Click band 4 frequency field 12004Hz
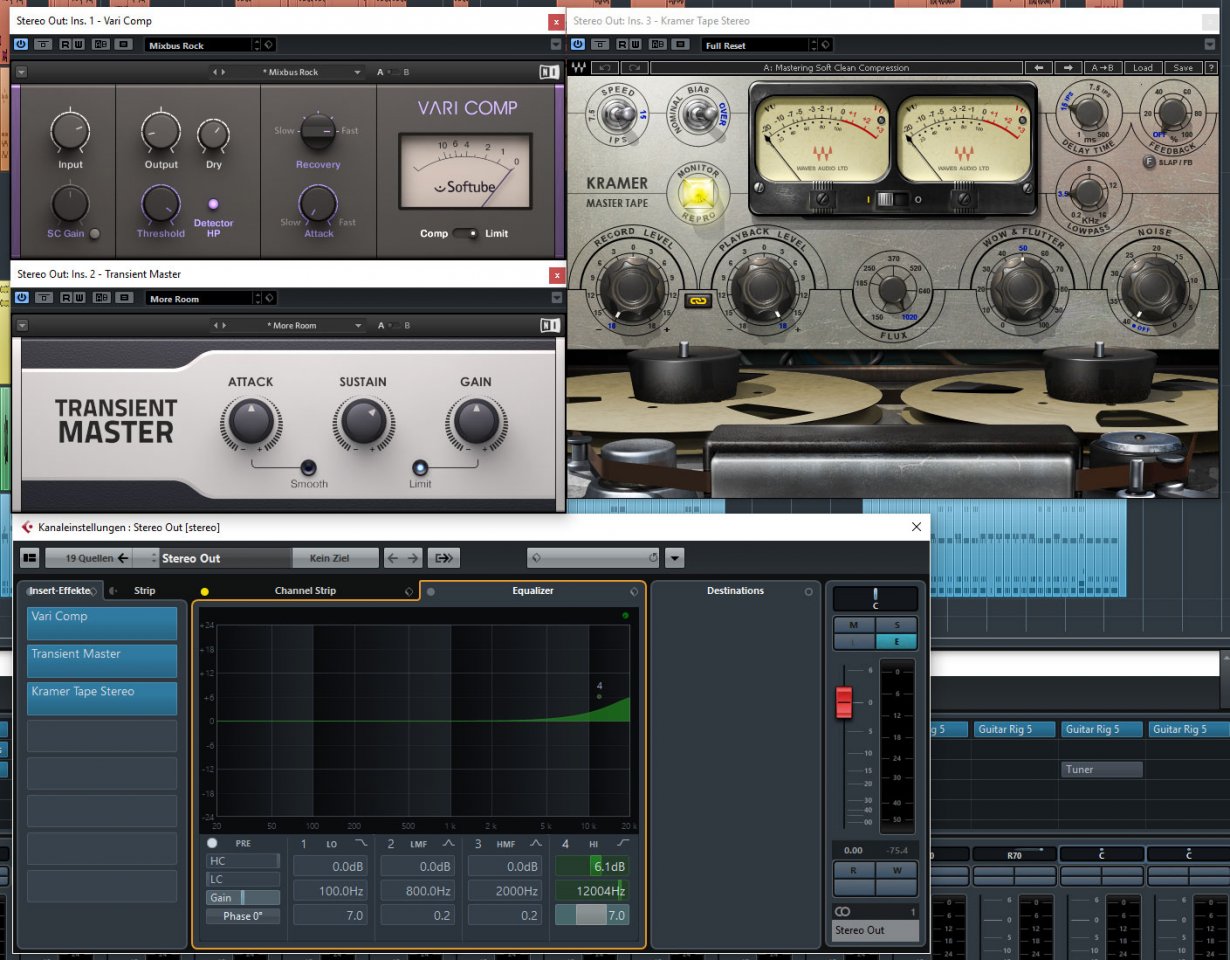 (x=592, y=891)
